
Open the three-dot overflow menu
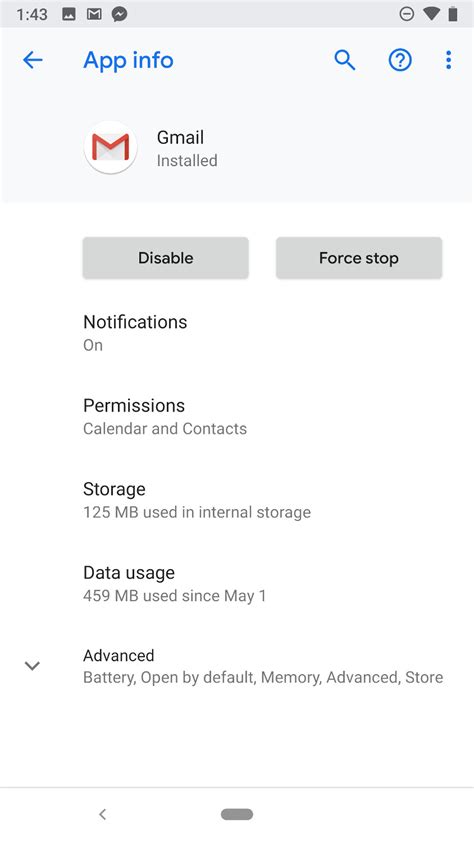[448, 60]
